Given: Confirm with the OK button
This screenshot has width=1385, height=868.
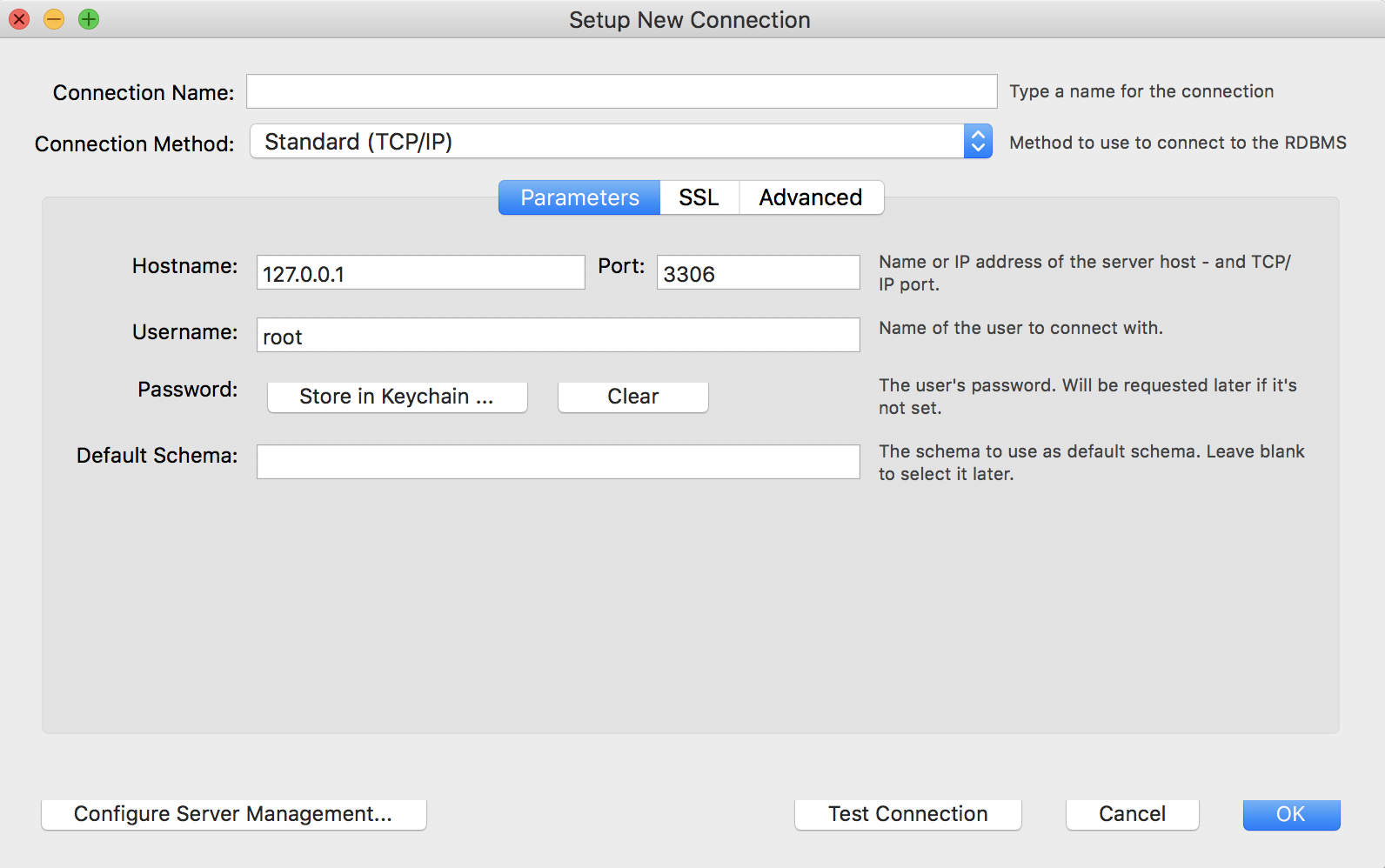Looking at the screenshot, I should 1292,814.
